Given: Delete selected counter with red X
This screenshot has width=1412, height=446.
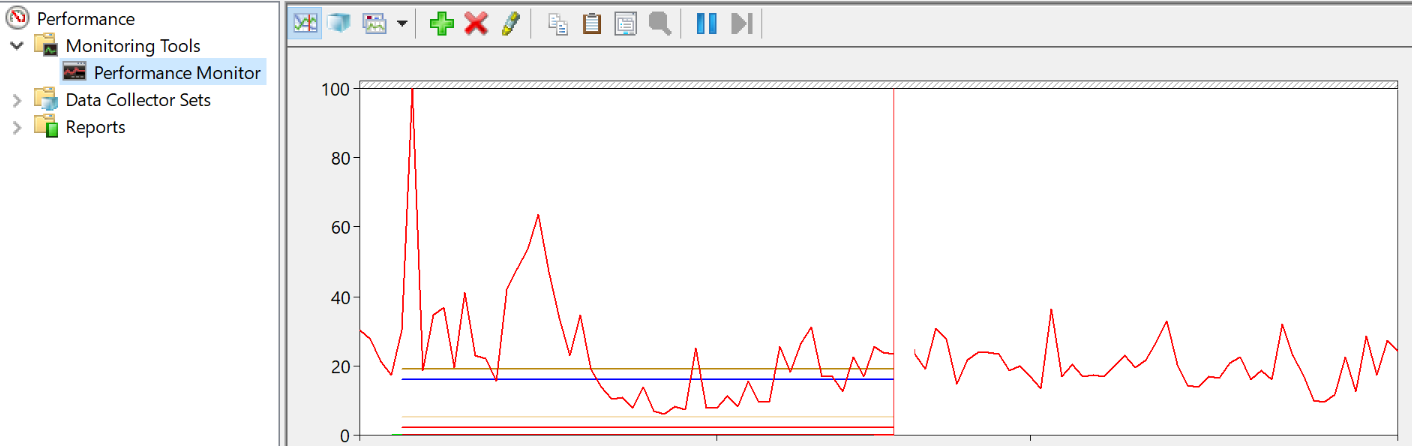Looking at the screenshot, I should coord(476,24).
